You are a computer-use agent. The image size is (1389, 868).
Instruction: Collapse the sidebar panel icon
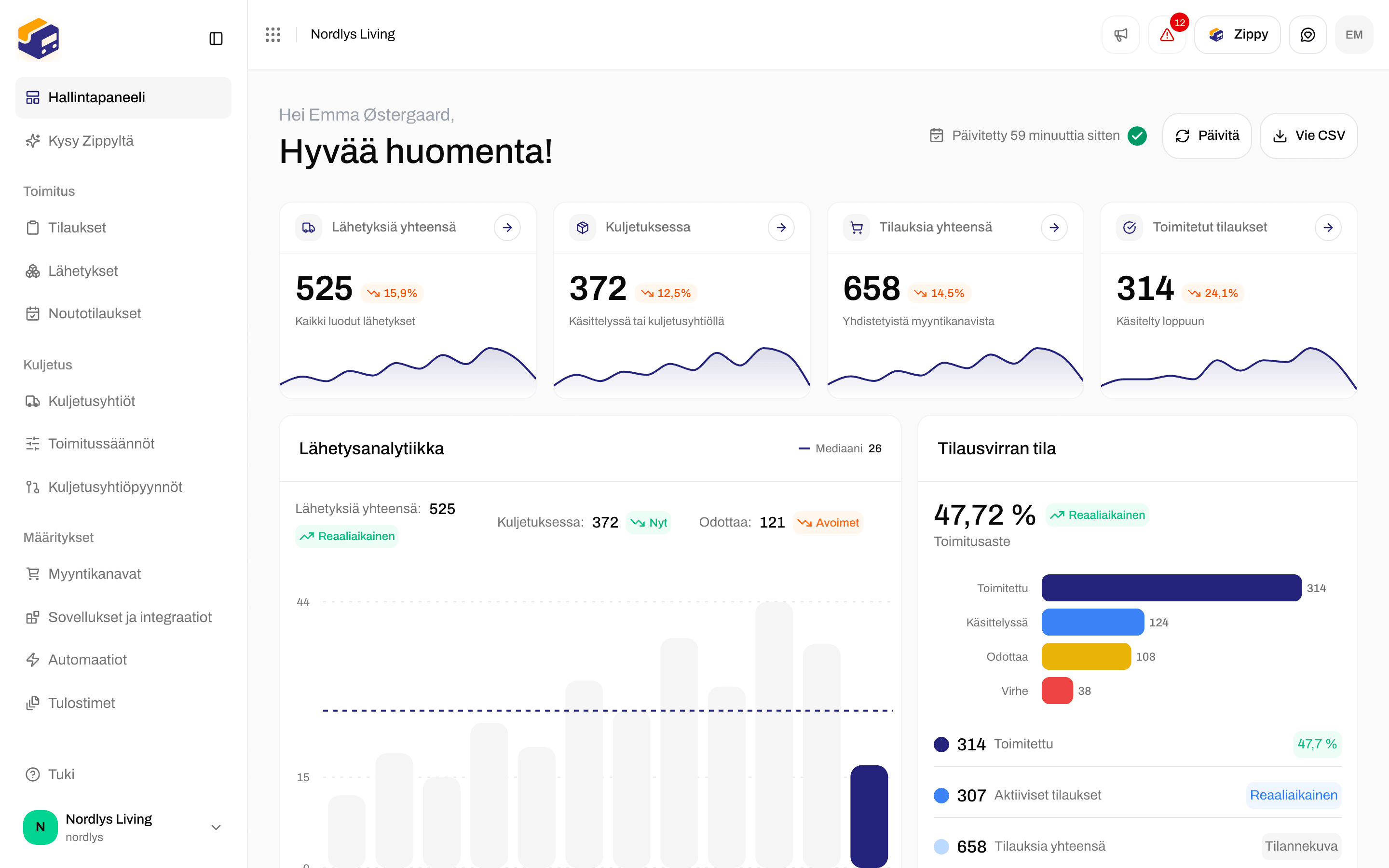216,39
